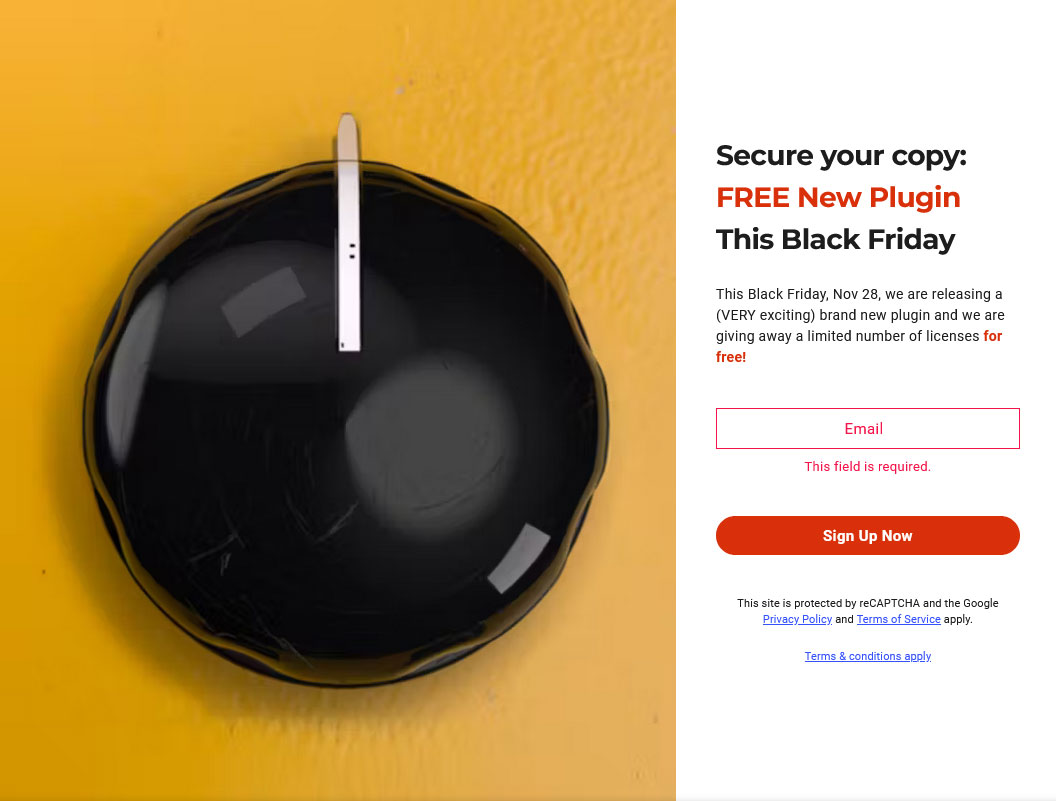Click the Black Friday description paragraph
The image size is (1056, 801).
click(858, 315)
